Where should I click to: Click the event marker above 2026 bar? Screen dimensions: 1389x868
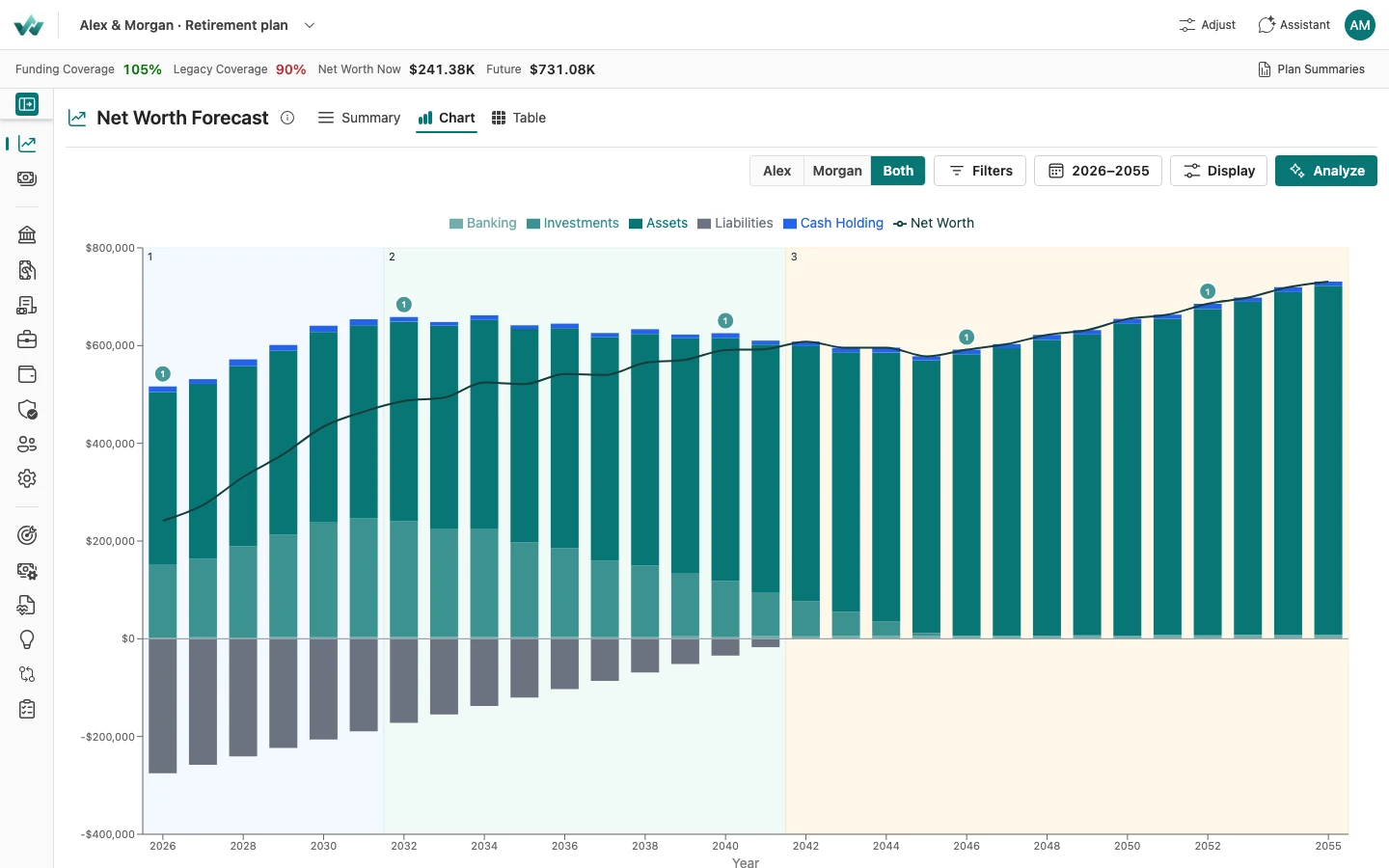tap(163, 373)
